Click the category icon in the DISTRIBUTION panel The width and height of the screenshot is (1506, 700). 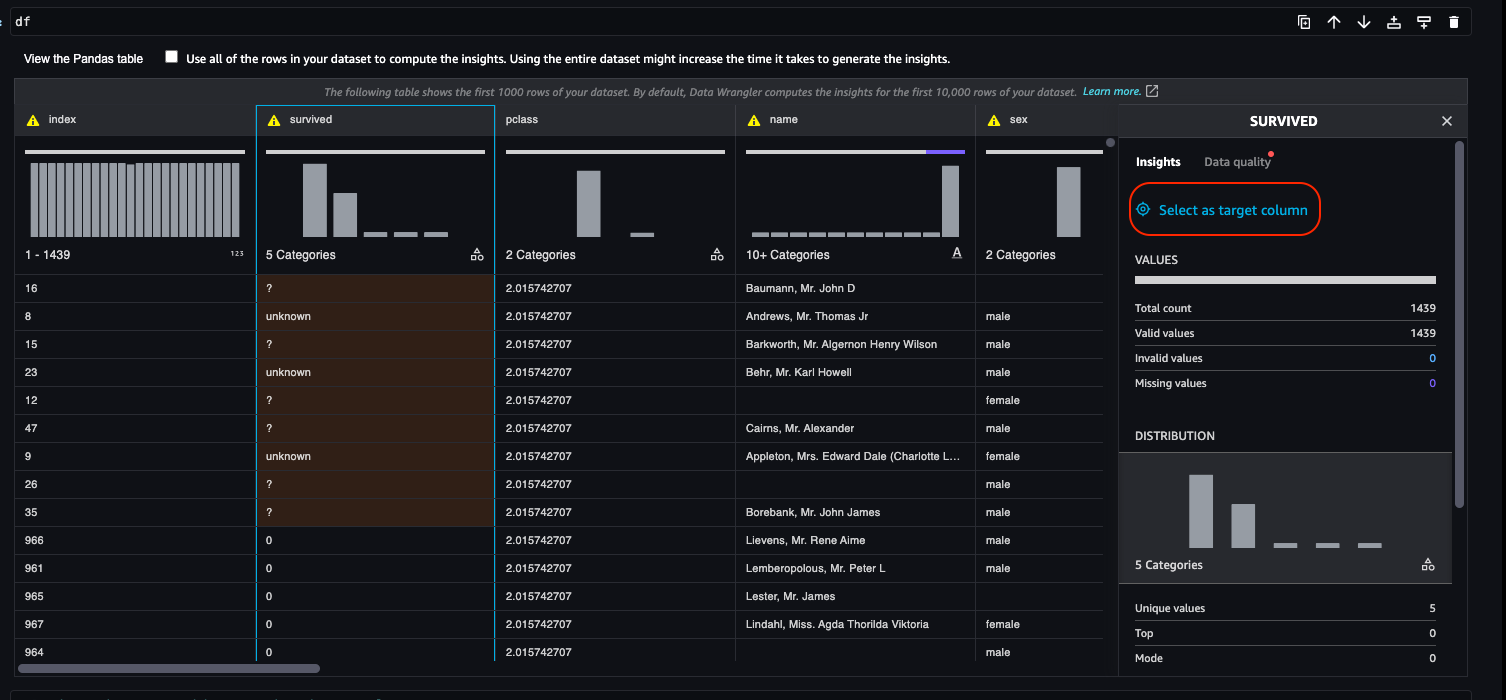click(1428, 564)
